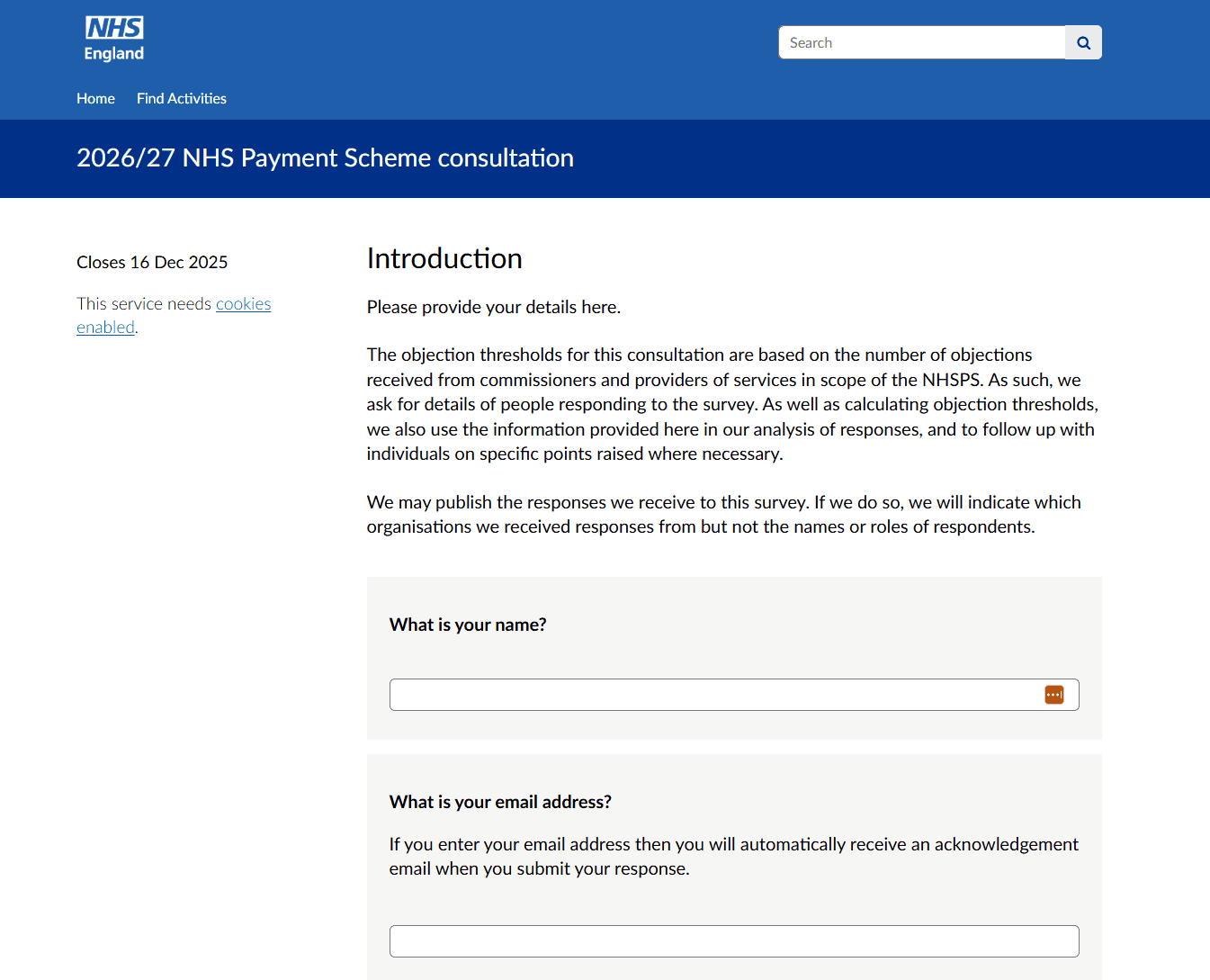Screen dimensions: 1210x980
Task: Click the NHS Payment Scheme consultation title
Action: tap(325, 158)
